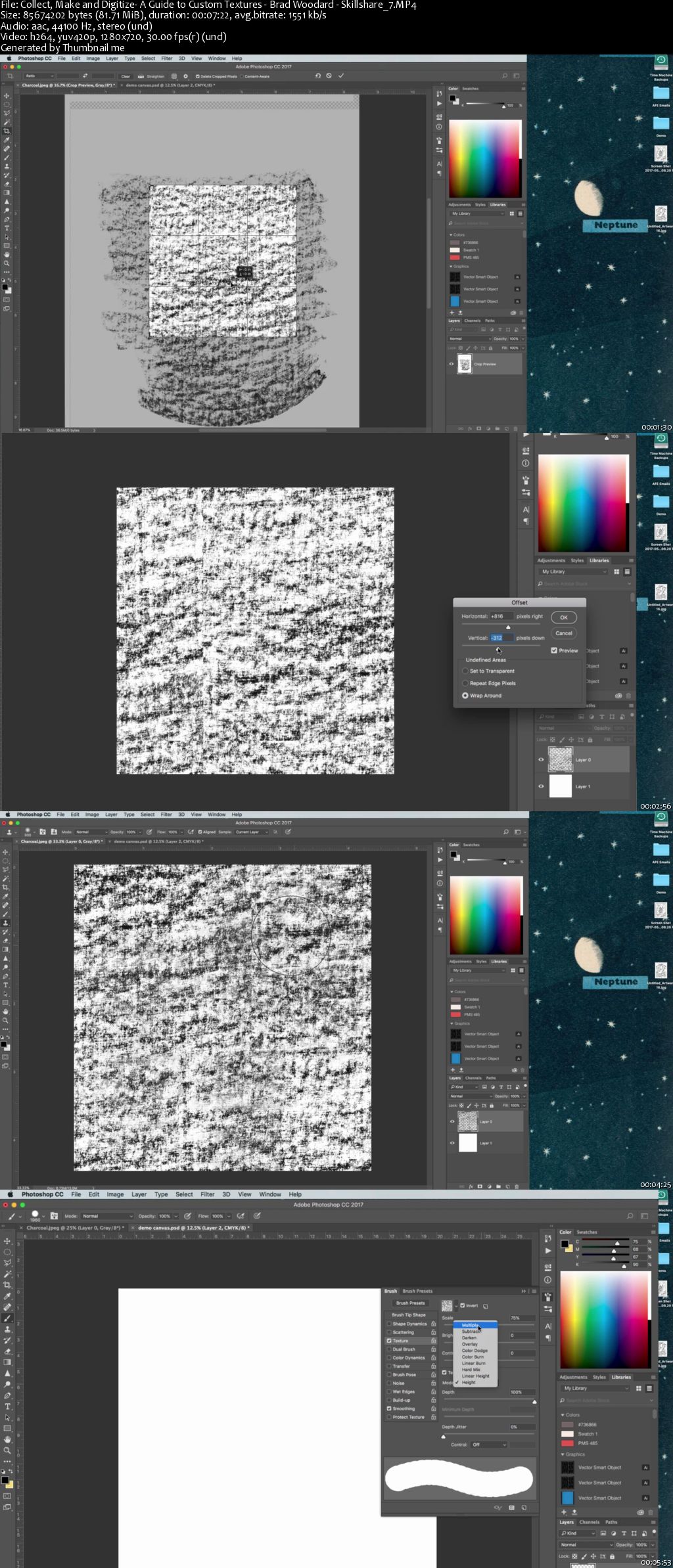
Task: Click the Horizontal offset input field
Action: tap(501, 616)
